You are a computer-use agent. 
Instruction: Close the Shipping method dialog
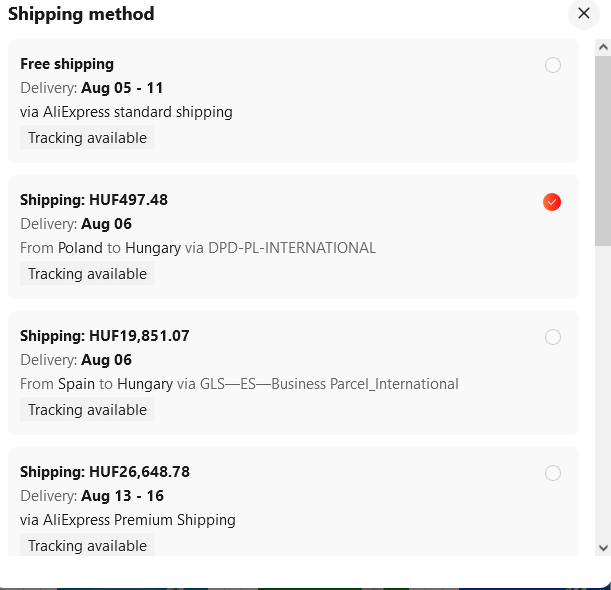[584, 14]
